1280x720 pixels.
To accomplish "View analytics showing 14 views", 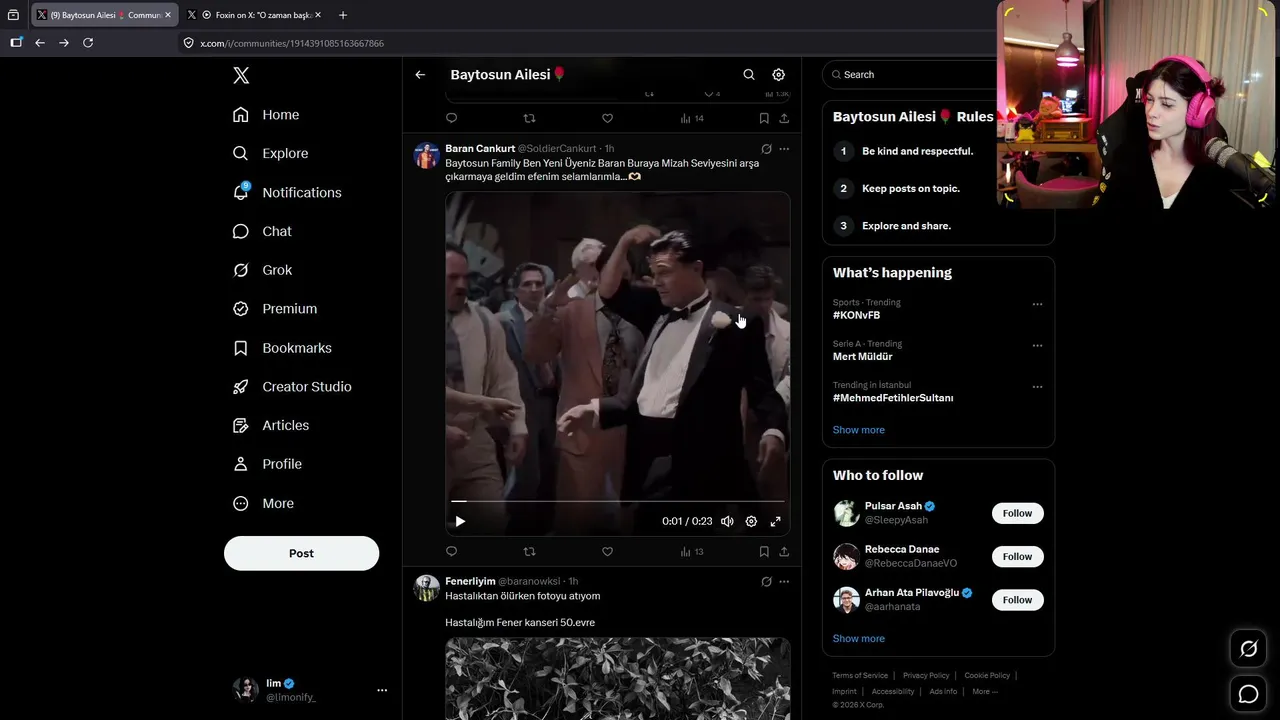I will [x=692, y=118].
